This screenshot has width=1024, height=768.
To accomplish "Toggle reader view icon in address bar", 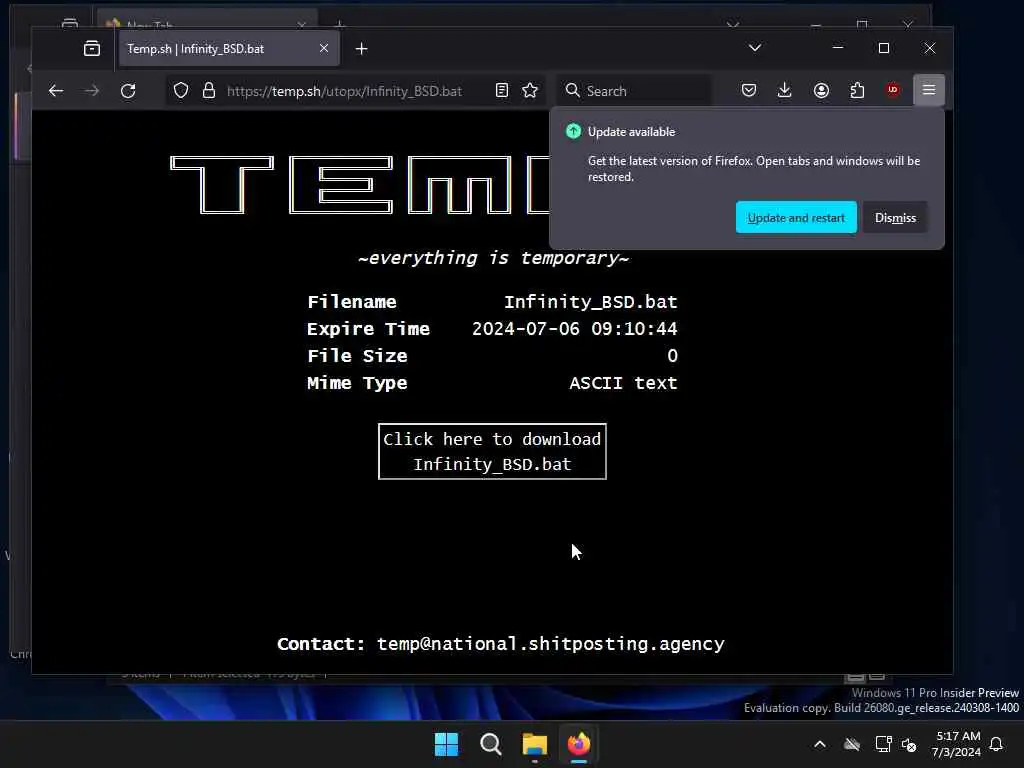I will [x=502, y=91].
